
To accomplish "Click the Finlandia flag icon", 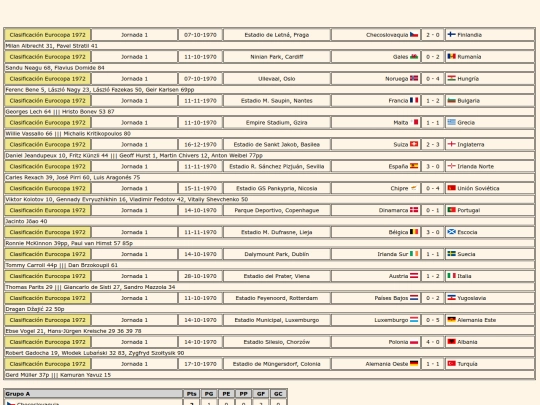I will tap(451, 34).
